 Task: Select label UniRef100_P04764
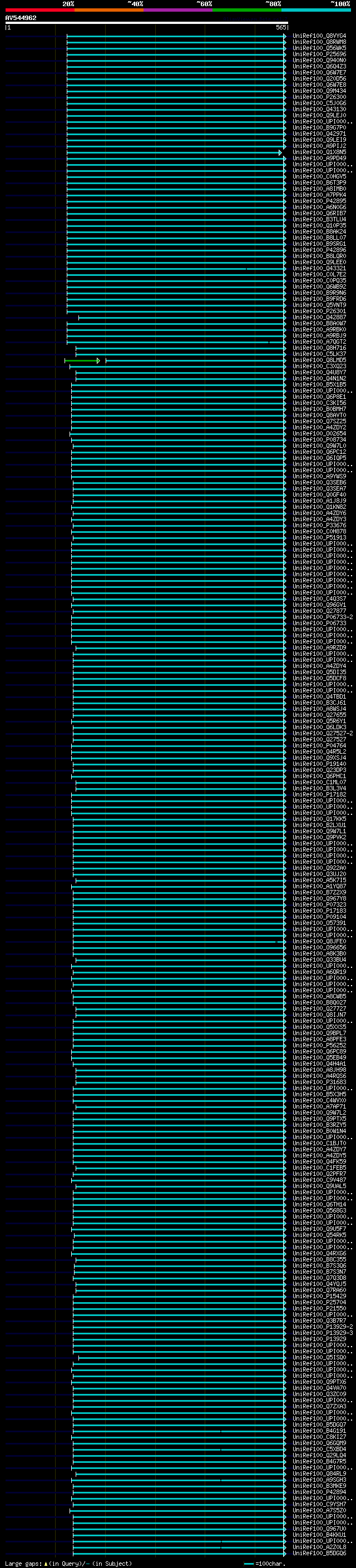click(319, 746)
